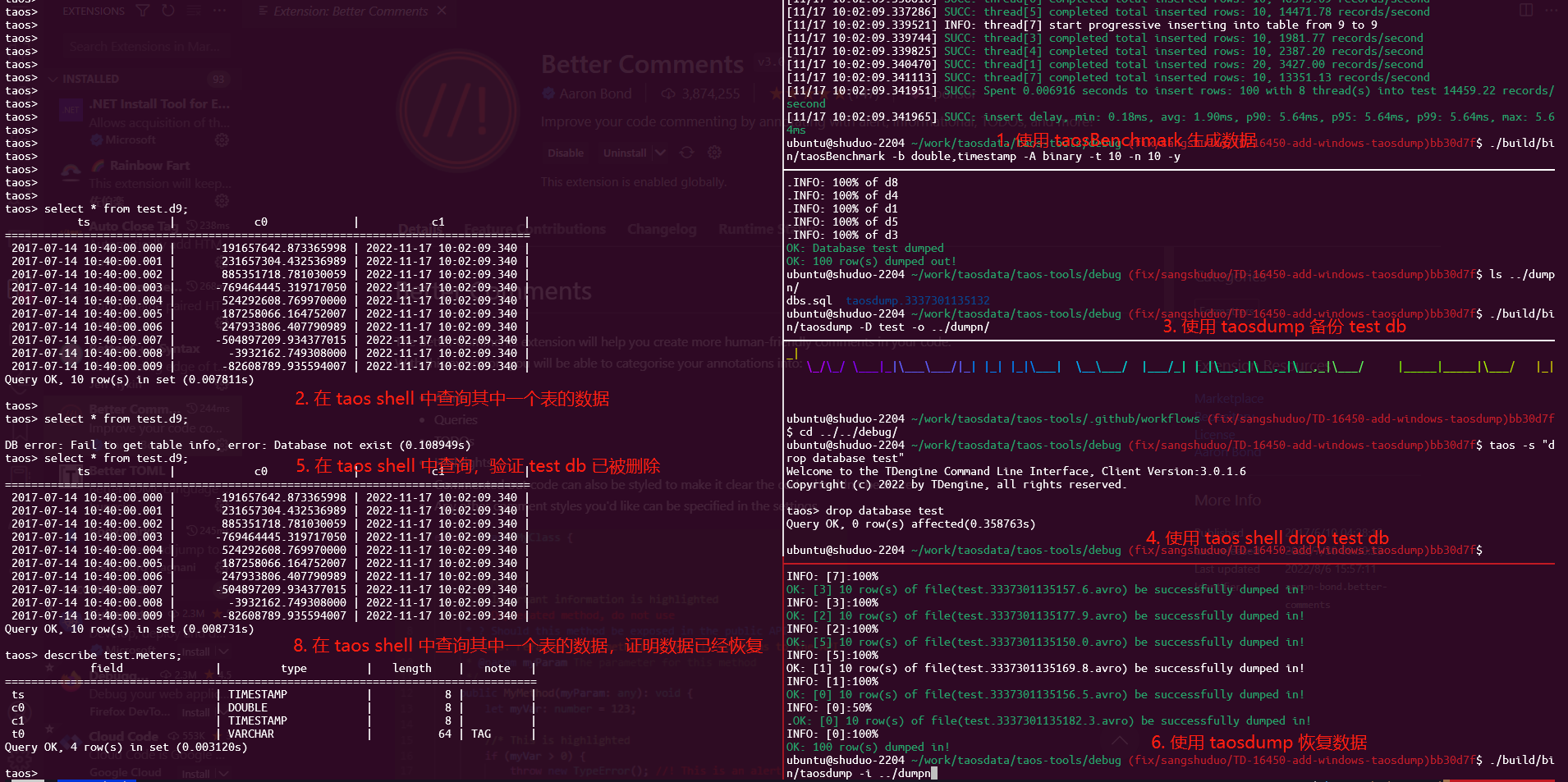Expand the install dropdown beside Google Cloud
Screen dimensions: 1568x782
pyautogui.click(x=222, y=774)
